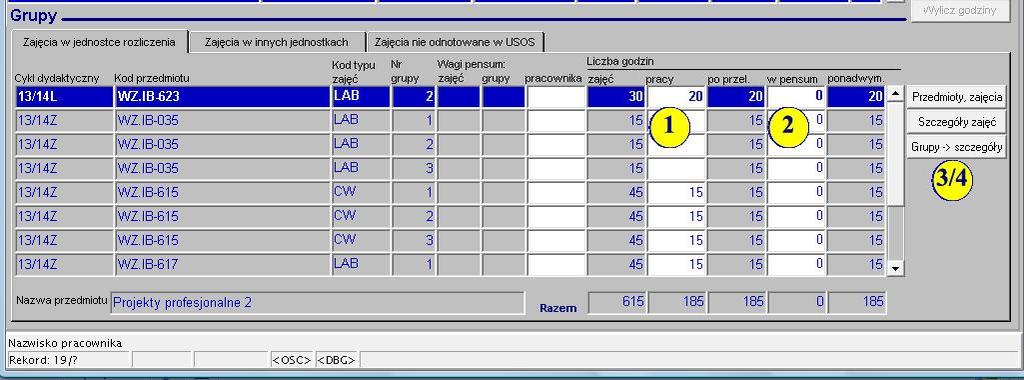Click the ponadwym. column header

pyautogui.click(x=856, y=78)
